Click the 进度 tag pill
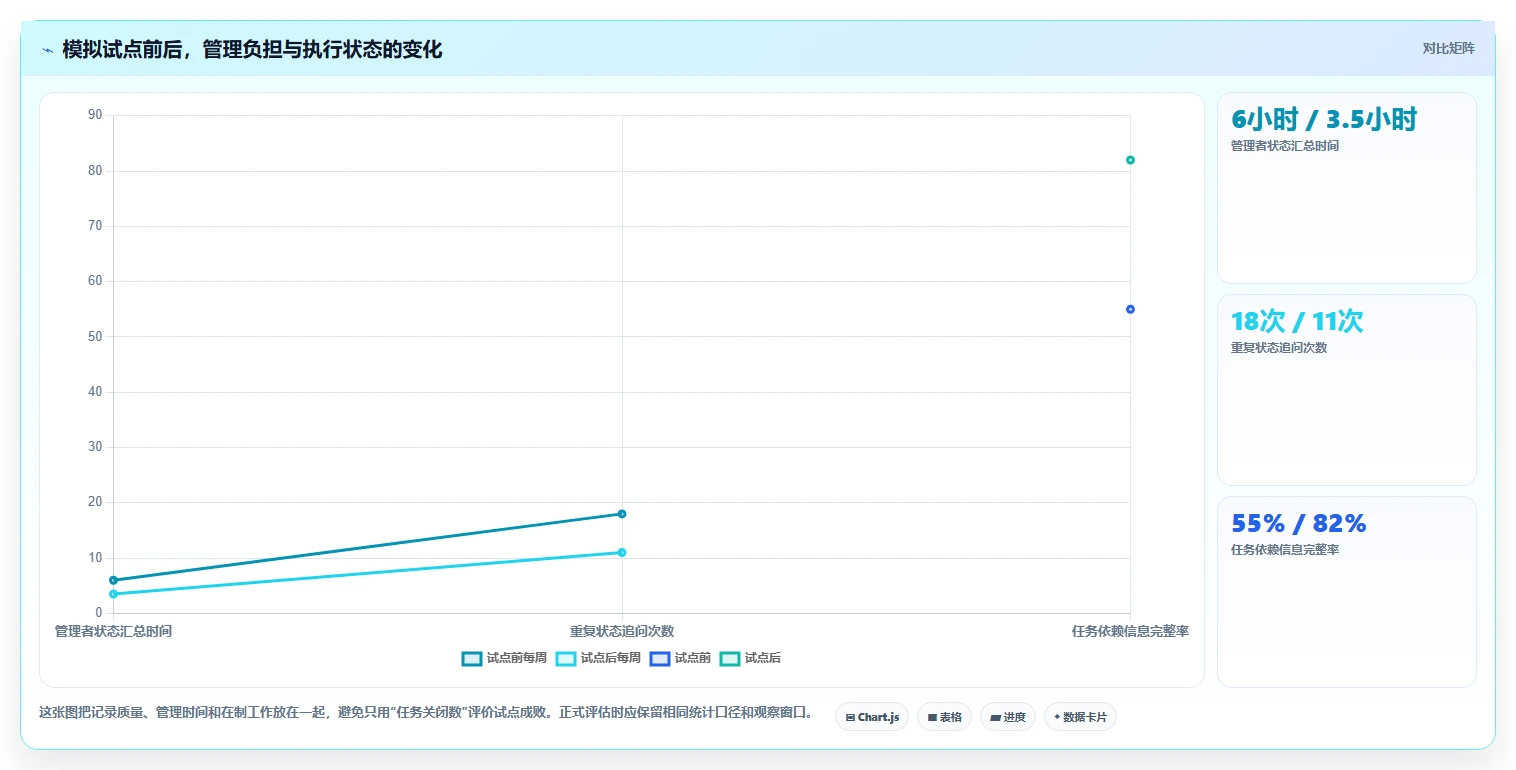The height and width of the screenshot is (770, 1516). [1008, 717]
